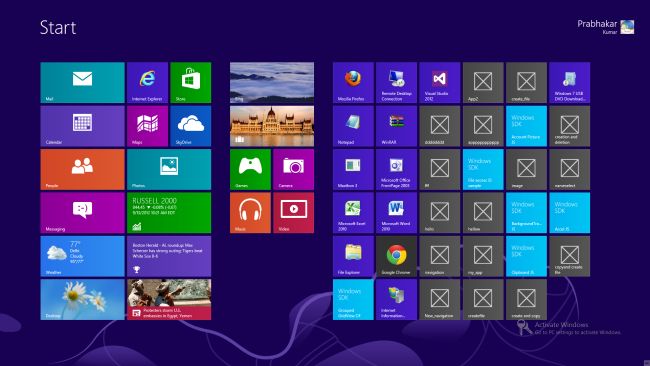
Task: Click the Prabhakar Kumar user name
Action: pyautogui.click(x=597, y=27)
